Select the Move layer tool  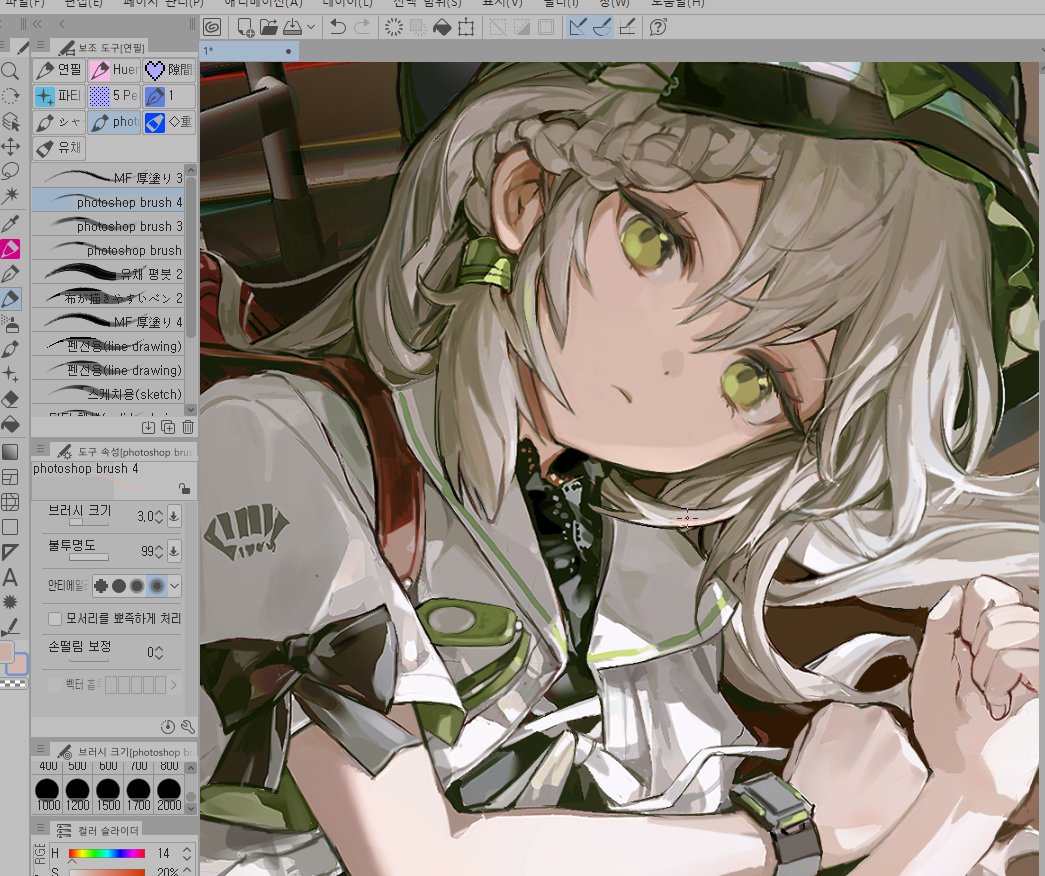pyautogui.click(x=10, y=146)
